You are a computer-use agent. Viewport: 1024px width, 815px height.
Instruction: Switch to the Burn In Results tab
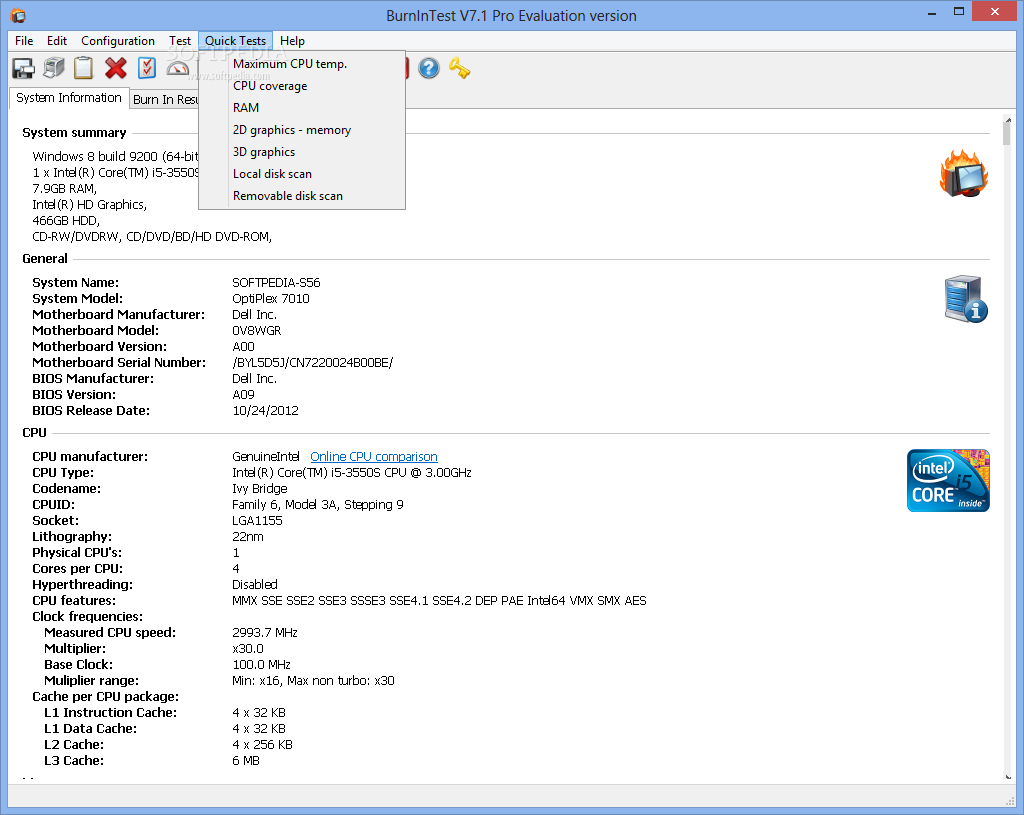tap(165, 99)
